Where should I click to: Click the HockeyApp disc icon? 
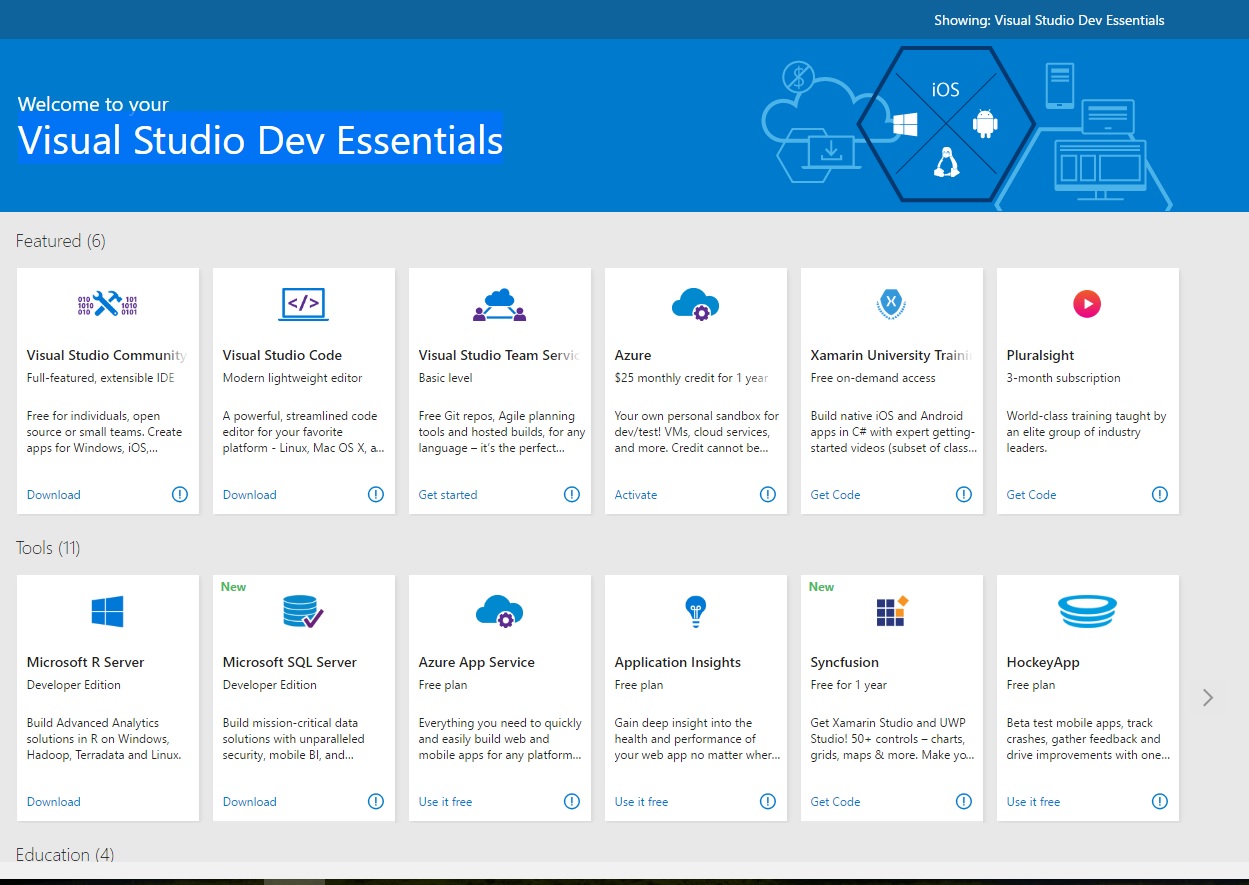tap(1087, 610)
